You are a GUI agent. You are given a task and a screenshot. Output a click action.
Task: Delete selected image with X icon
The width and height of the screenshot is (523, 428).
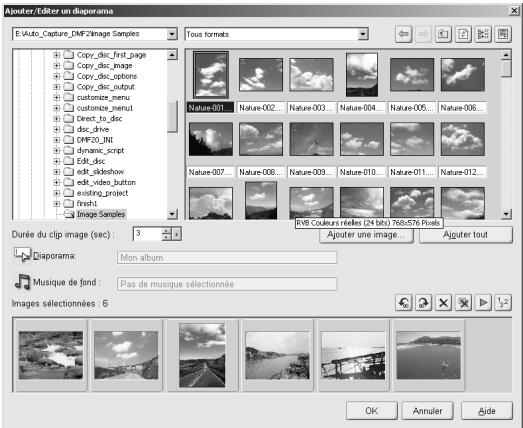pos(443,303)
